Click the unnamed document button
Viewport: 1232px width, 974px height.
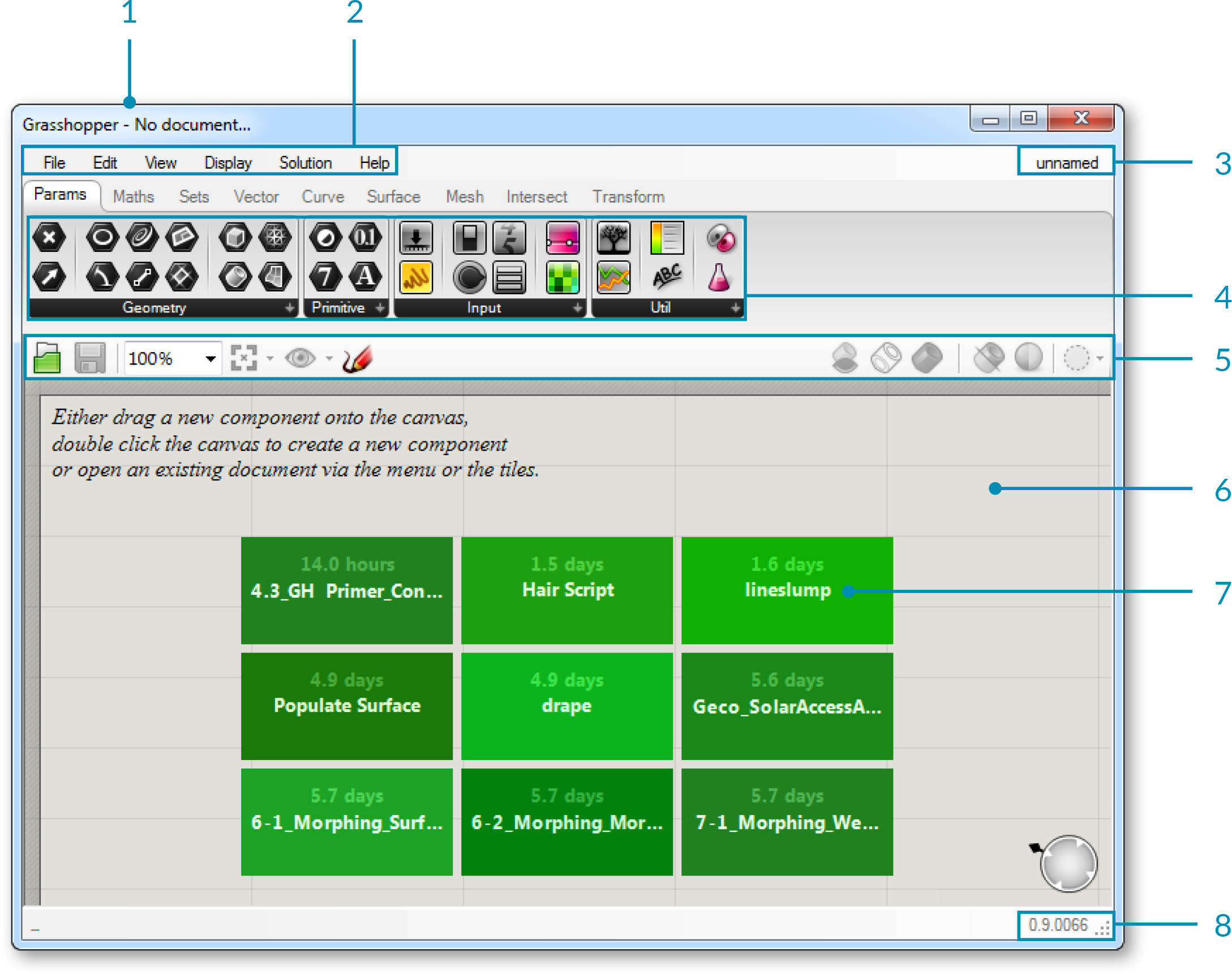(1066, 163)
